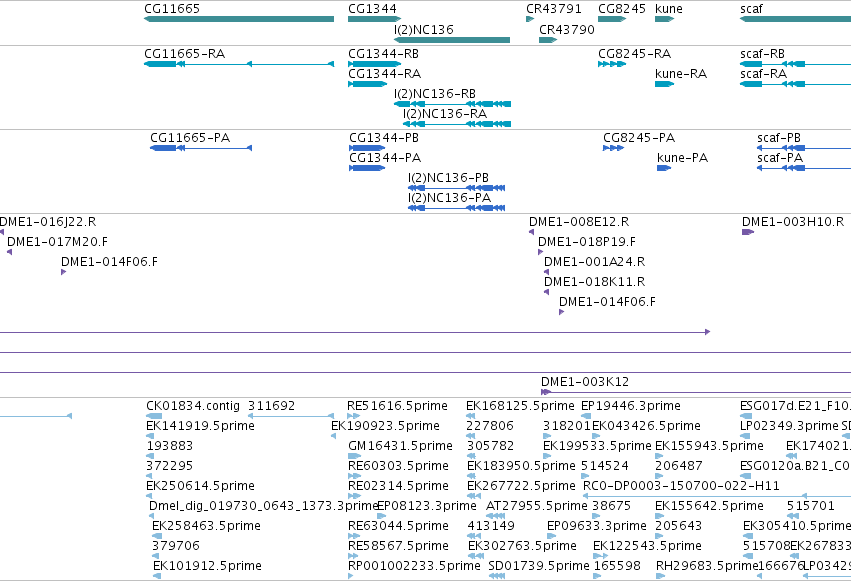
Task: Select the l(2)NC136-RB transcript
Action: tap(452, 104)
